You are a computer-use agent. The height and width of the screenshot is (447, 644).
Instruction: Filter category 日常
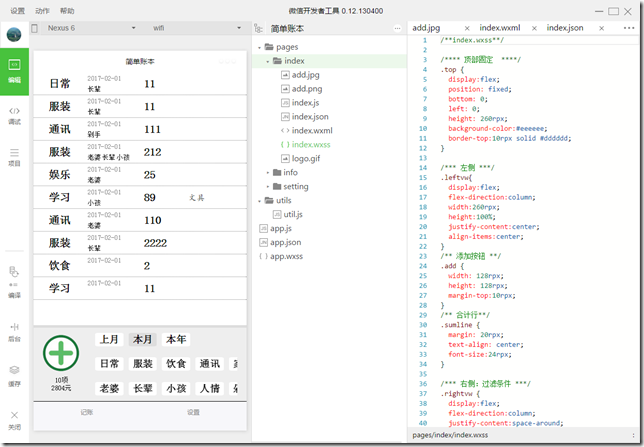(109, 364)
